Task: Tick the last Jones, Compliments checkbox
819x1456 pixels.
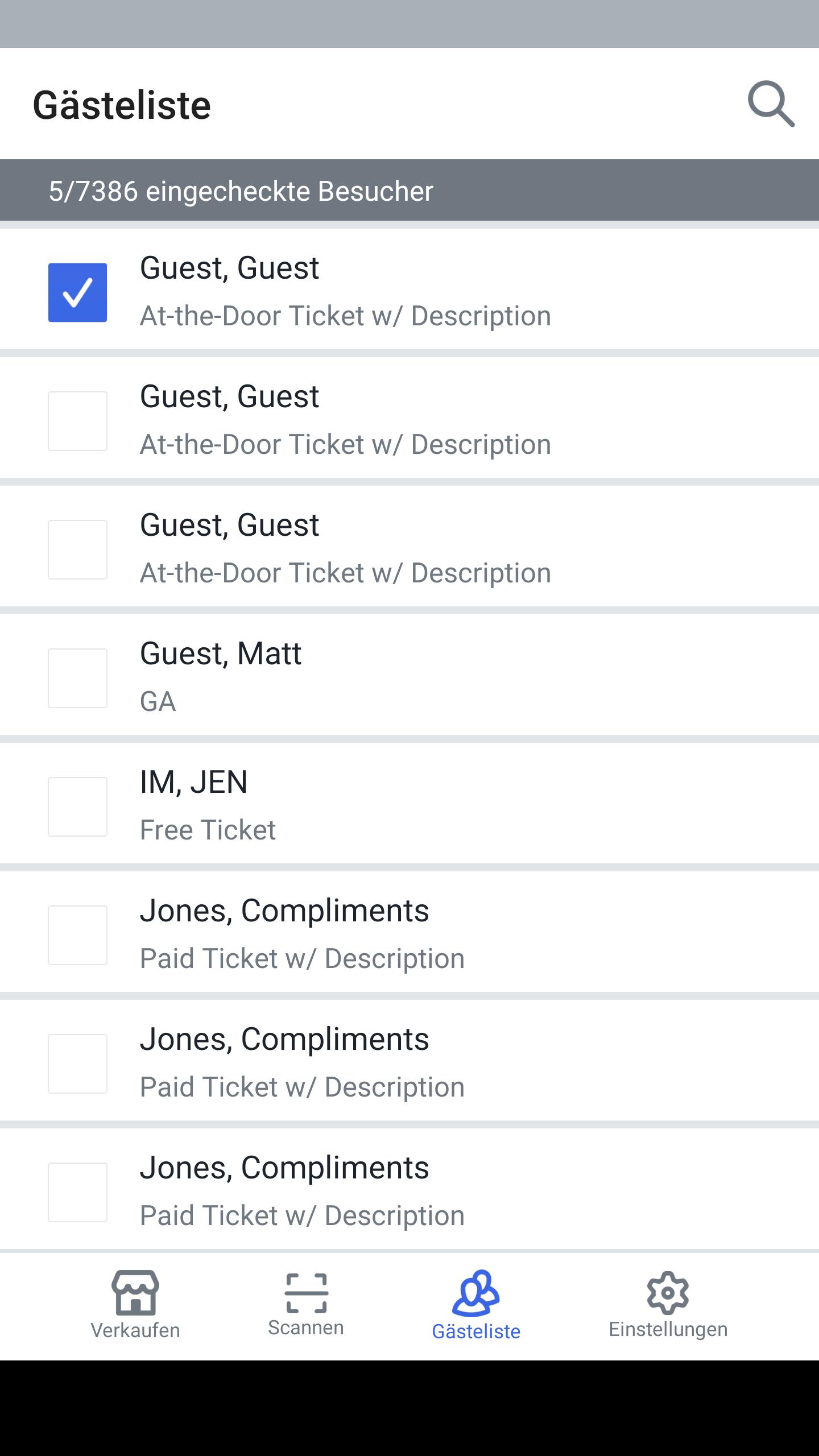Action: pyautogui.click(x=77, y=1192)
